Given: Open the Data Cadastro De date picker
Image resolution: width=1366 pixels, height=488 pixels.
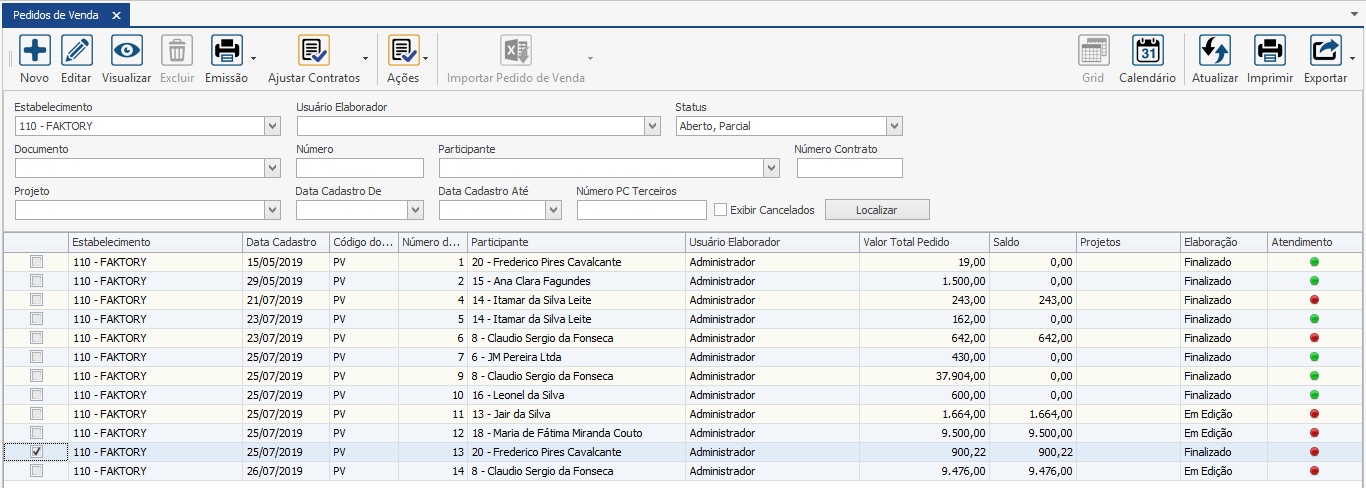Looking at the screenshot, I should coord(416,210).
